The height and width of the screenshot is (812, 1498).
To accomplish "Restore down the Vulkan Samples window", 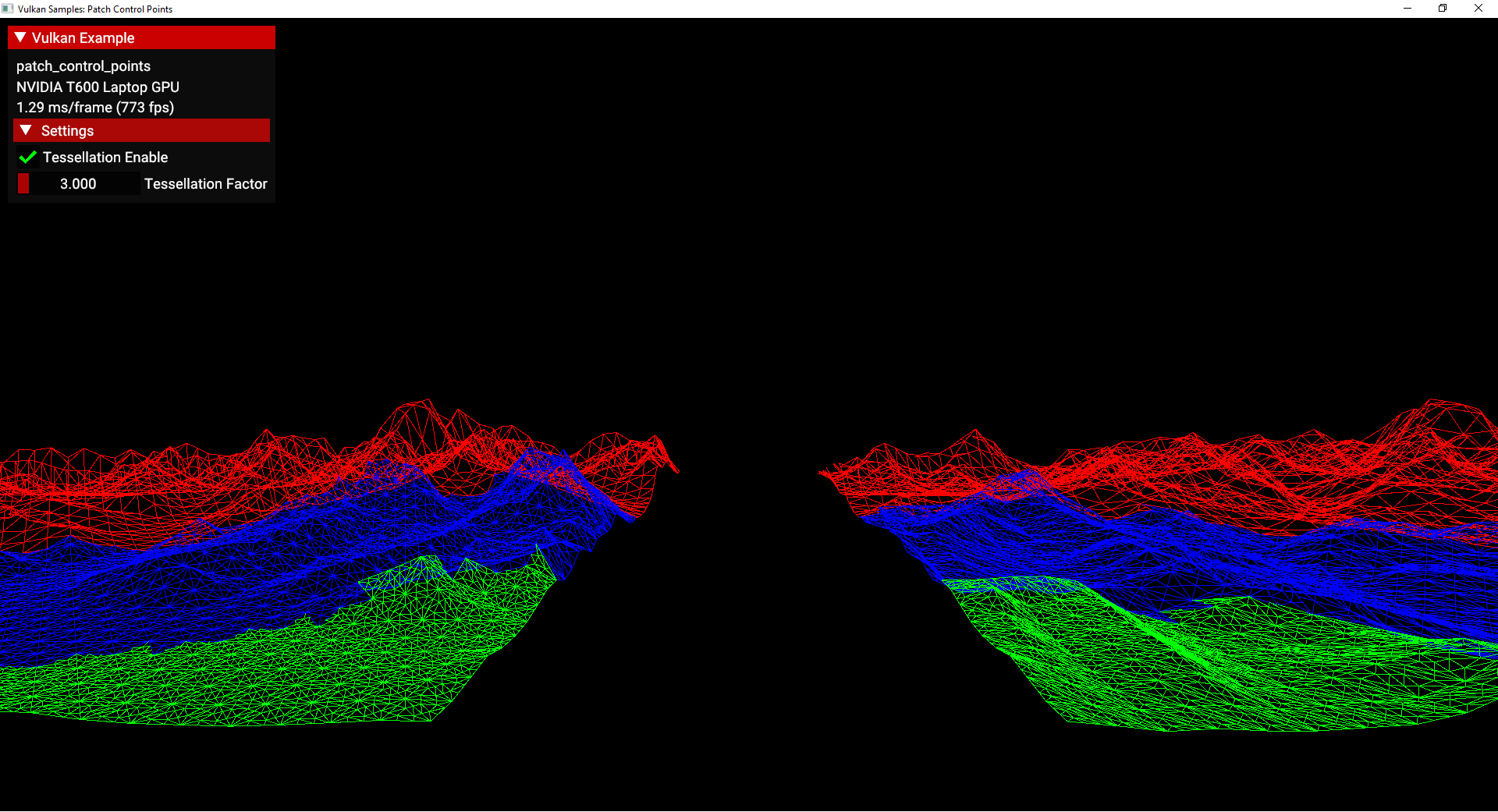I will click(x=1443, y=9).
